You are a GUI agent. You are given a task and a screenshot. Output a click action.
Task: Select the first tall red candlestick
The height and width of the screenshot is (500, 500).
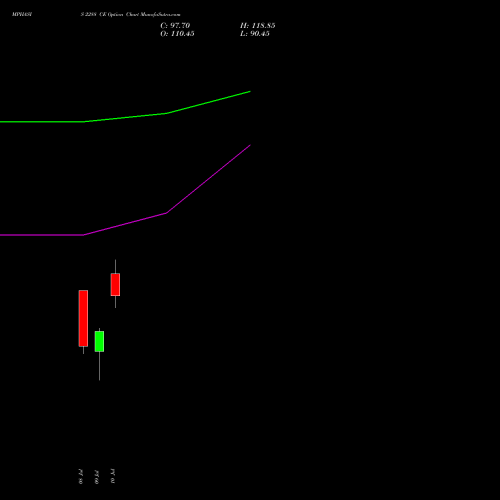[83, 318]
